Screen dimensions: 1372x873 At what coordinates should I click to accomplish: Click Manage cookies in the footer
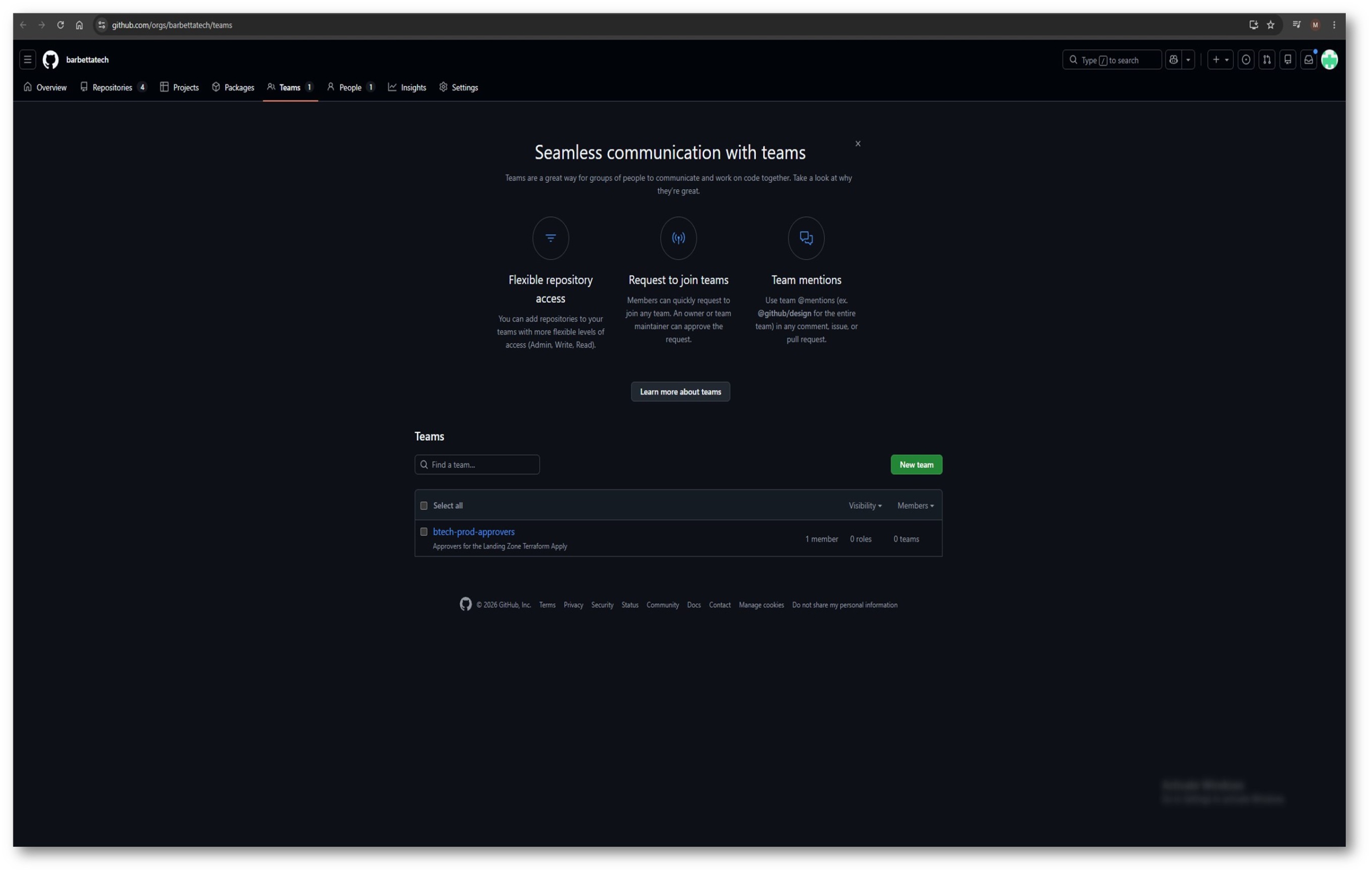point(761,605)
